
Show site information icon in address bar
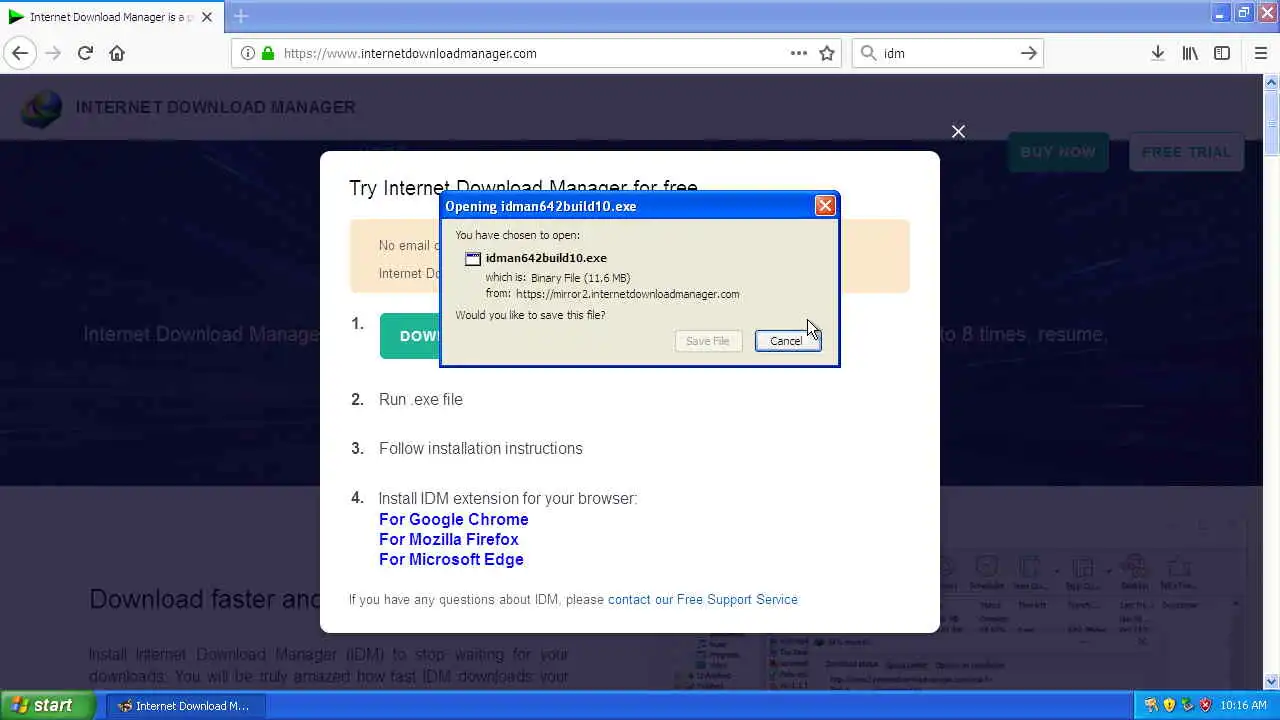pyautogui.click(x=248, y=53)
